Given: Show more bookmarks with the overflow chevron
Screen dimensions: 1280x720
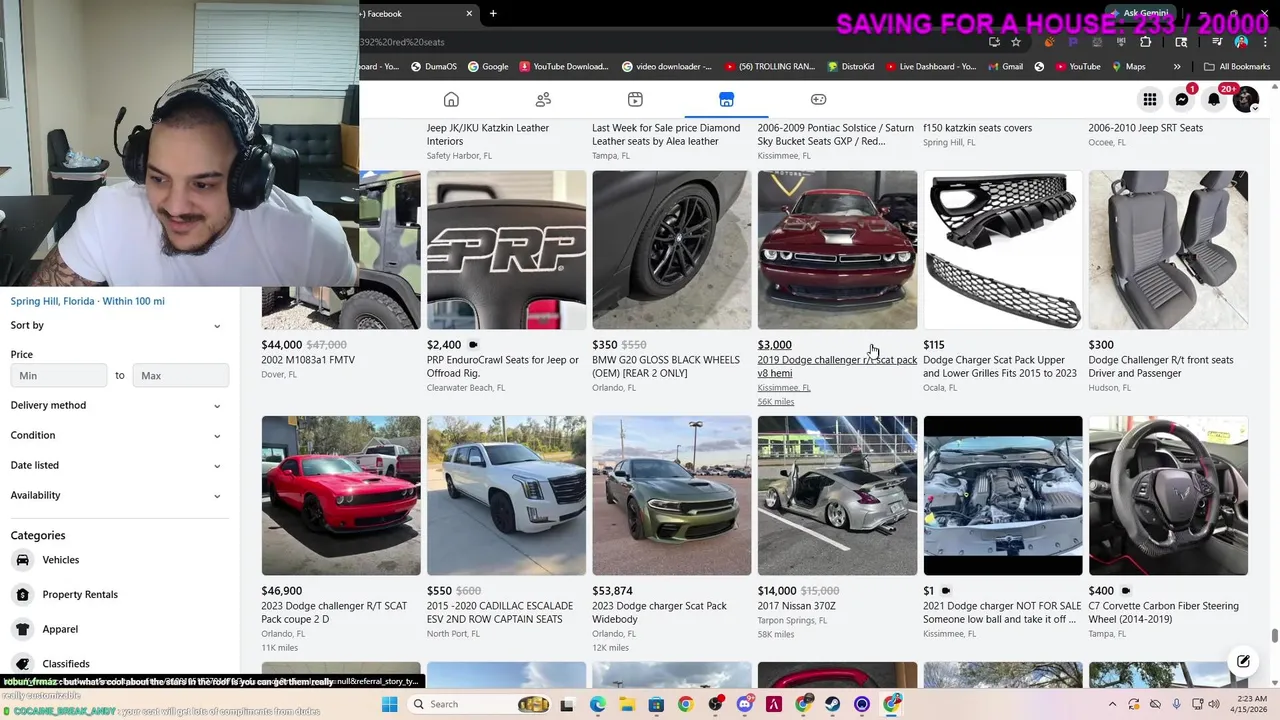Looking at the screenshot, I should tap(1177, 67).
